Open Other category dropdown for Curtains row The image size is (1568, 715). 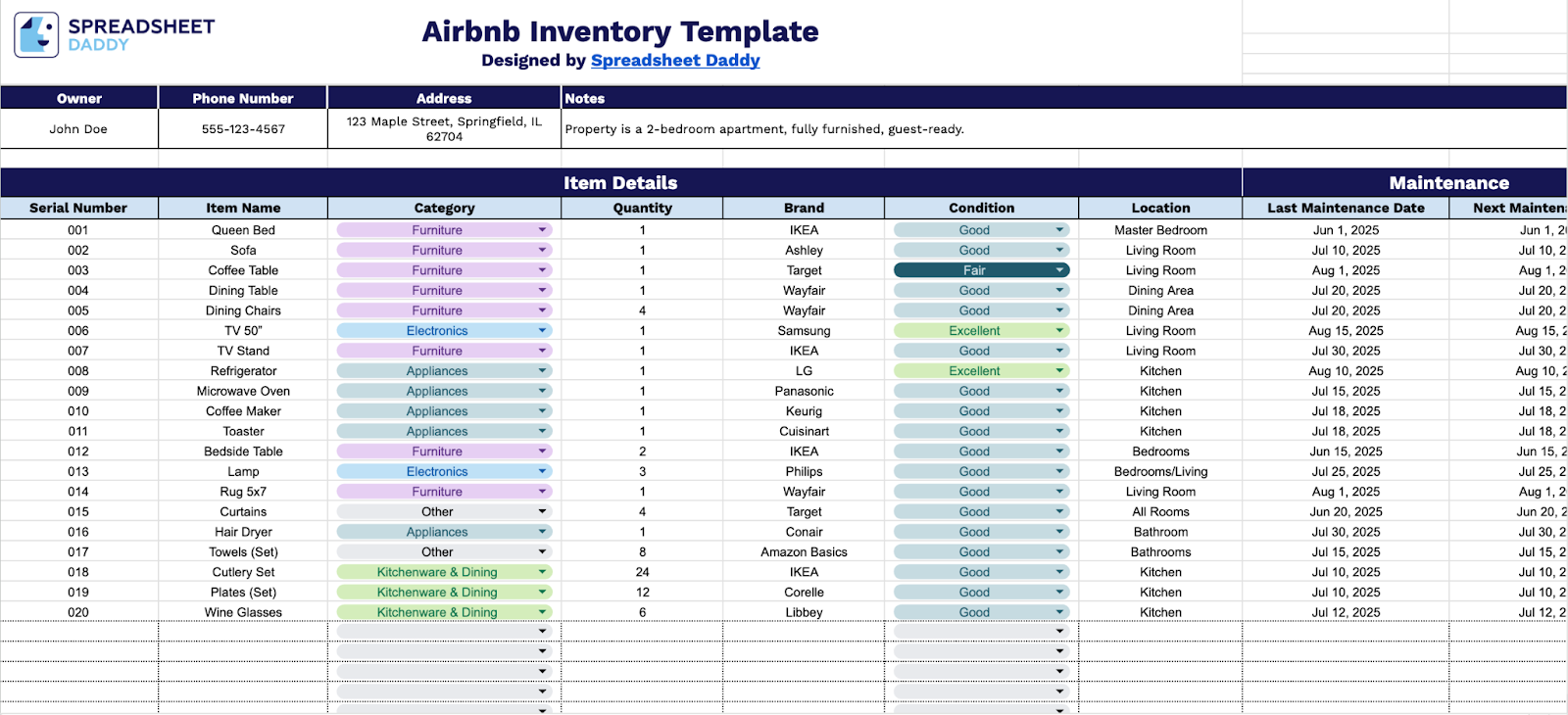tap(542, 512)
